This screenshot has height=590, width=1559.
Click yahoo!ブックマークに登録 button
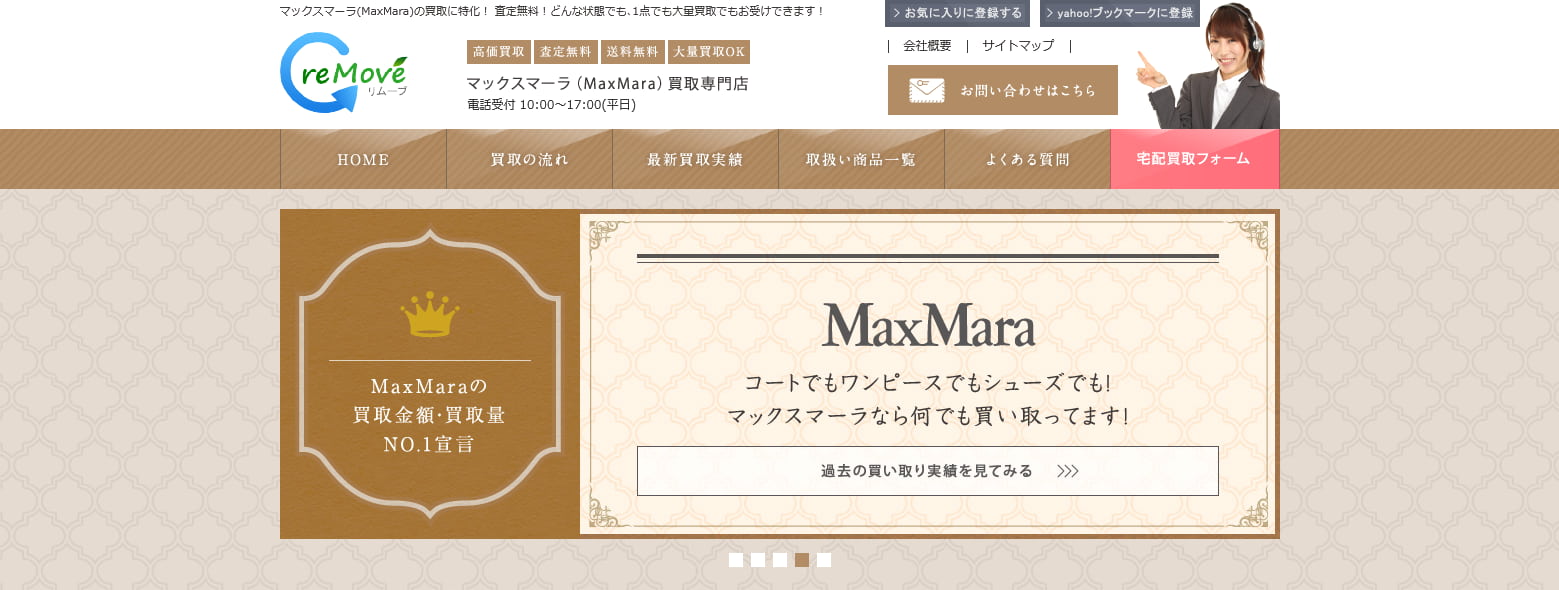point(1120,13)
